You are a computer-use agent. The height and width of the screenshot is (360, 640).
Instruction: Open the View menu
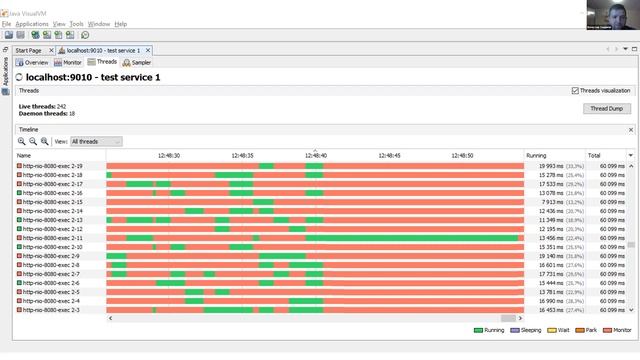(59, 24)
